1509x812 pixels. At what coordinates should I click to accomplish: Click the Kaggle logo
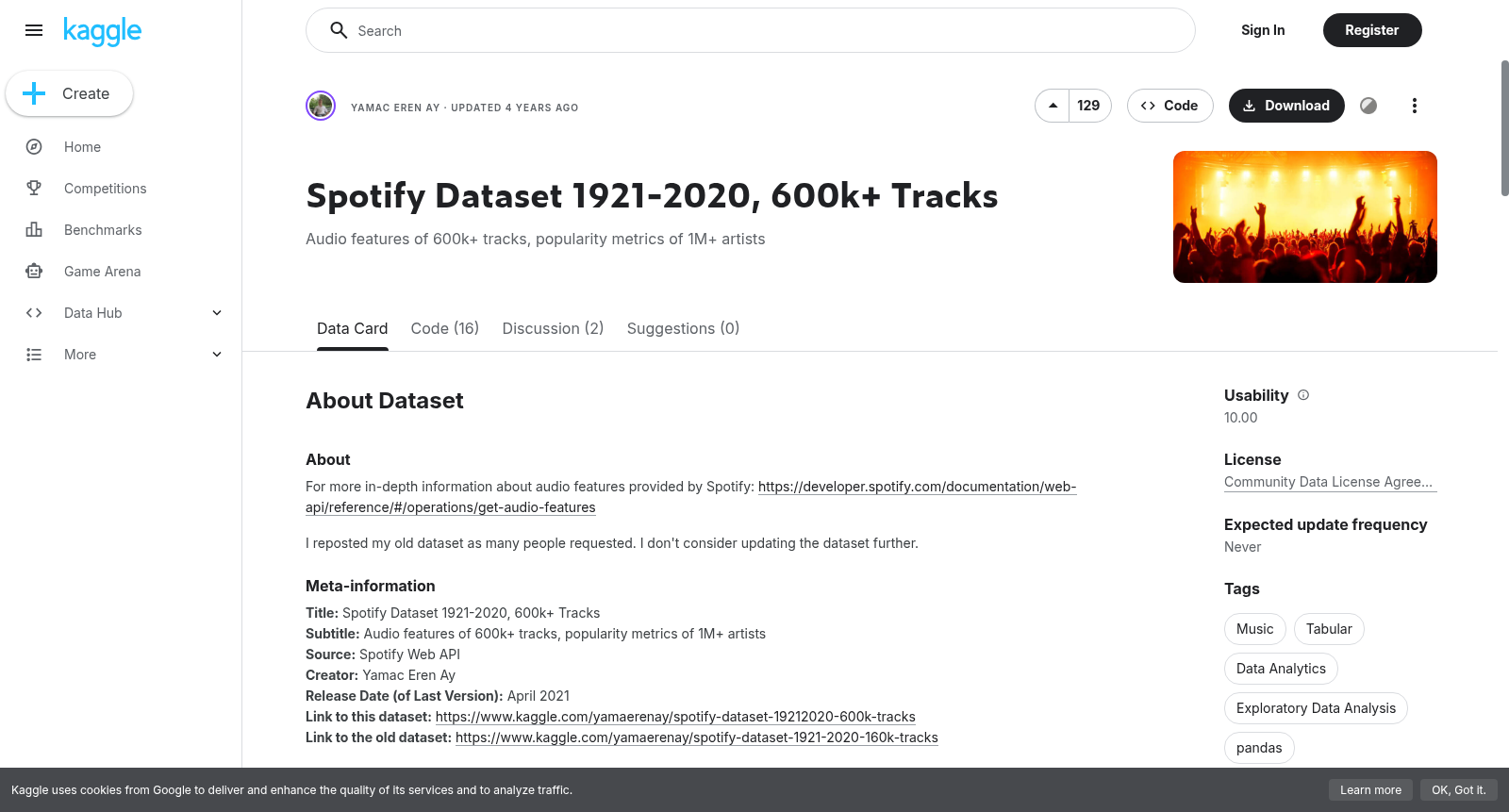tap(103, 31)
